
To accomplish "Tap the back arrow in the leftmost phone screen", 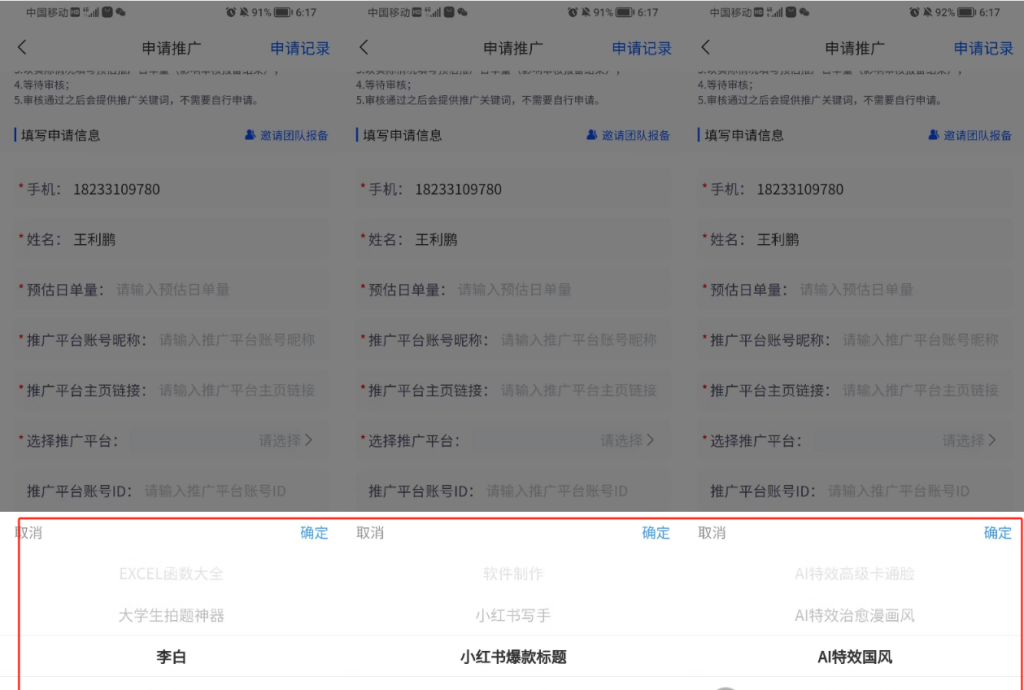I will pyautogui.click(x=22, y=48).
